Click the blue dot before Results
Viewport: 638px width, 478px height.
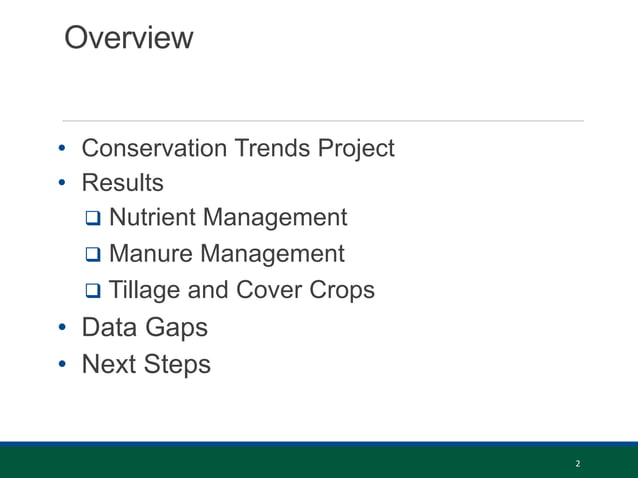click(x=62, y=183)
